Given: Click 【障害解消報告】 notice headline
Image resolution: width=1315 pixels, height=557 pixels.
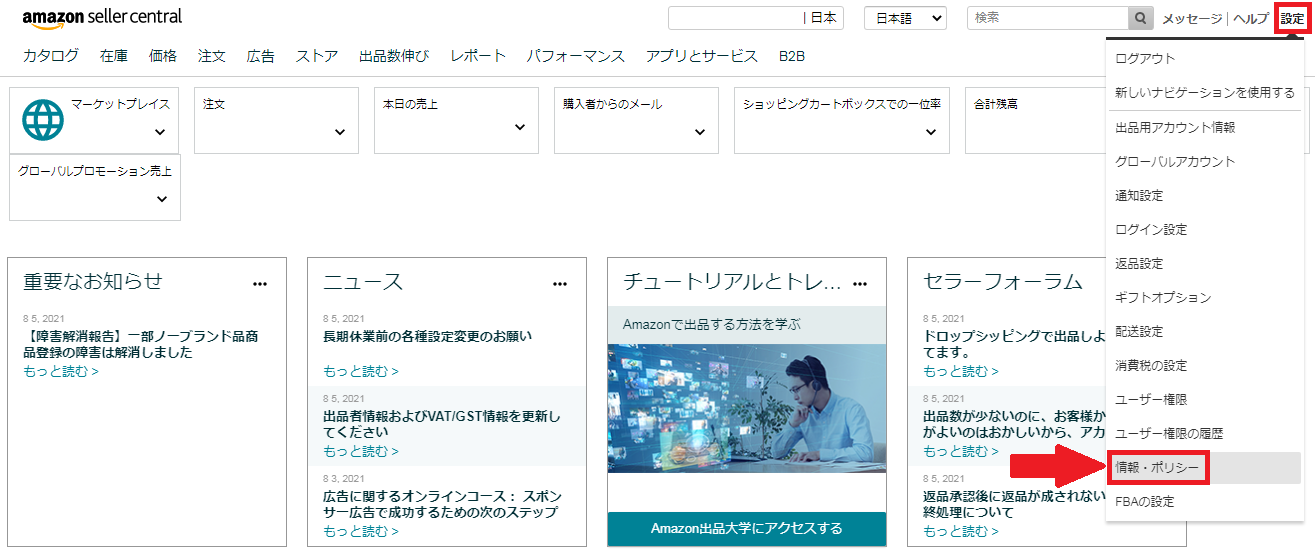Looking at the screenshot, I should 141,344.
